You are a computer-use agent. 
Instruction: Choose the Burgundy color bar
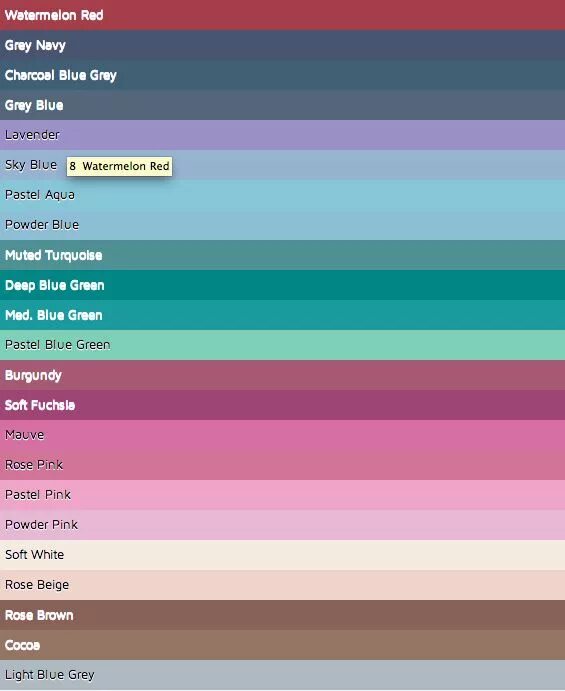(282, 375)
